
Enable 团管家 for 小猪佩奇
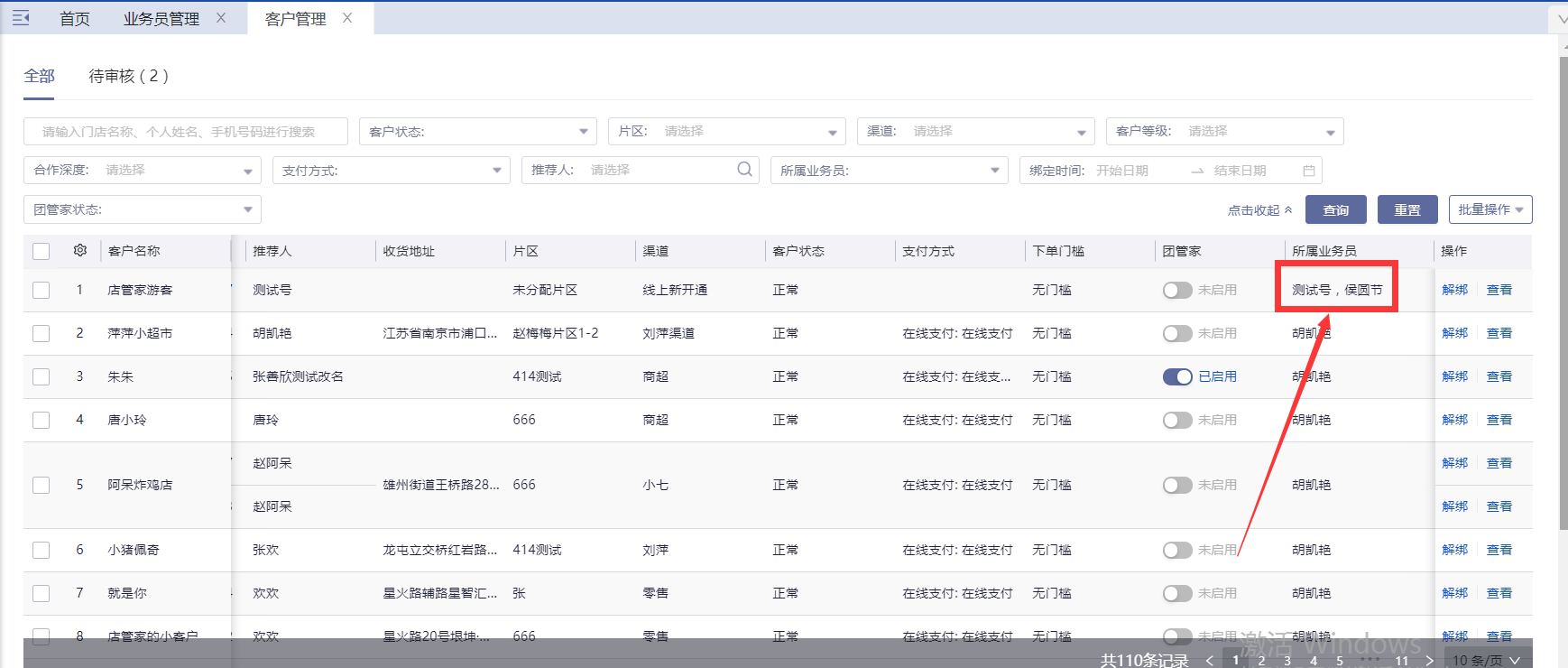click(1177, 550)
